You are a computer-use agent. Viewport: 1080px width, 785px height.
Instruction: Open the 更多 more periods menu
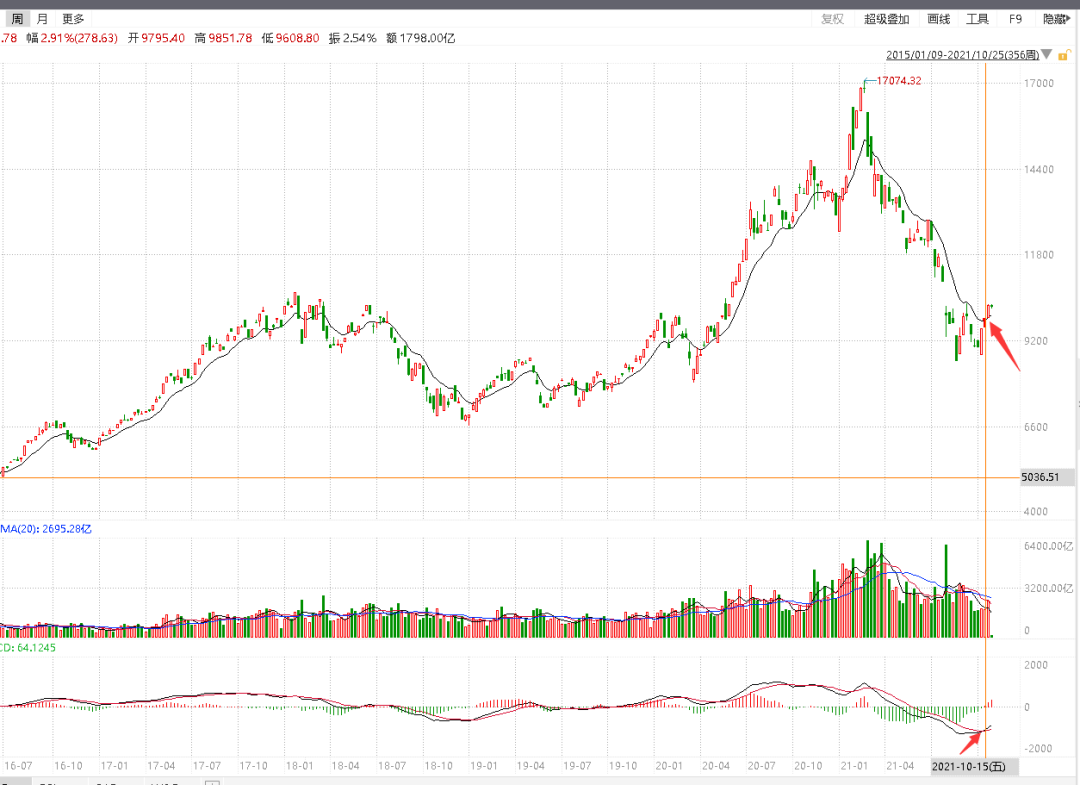tap(73, 19)
